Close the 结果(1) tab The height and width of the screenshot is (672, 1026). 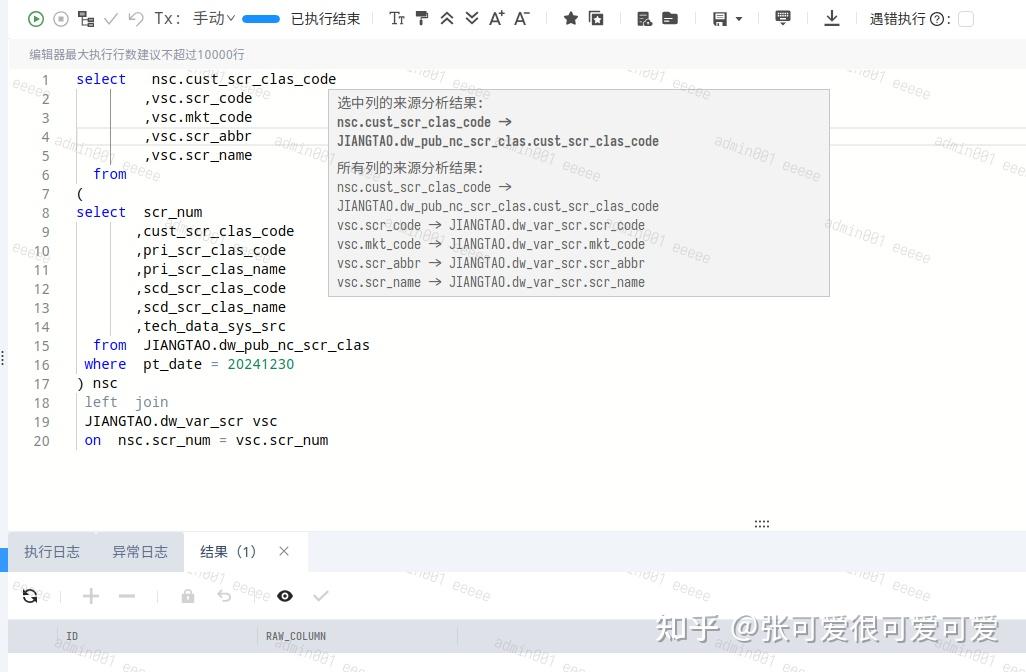point(283,551)
